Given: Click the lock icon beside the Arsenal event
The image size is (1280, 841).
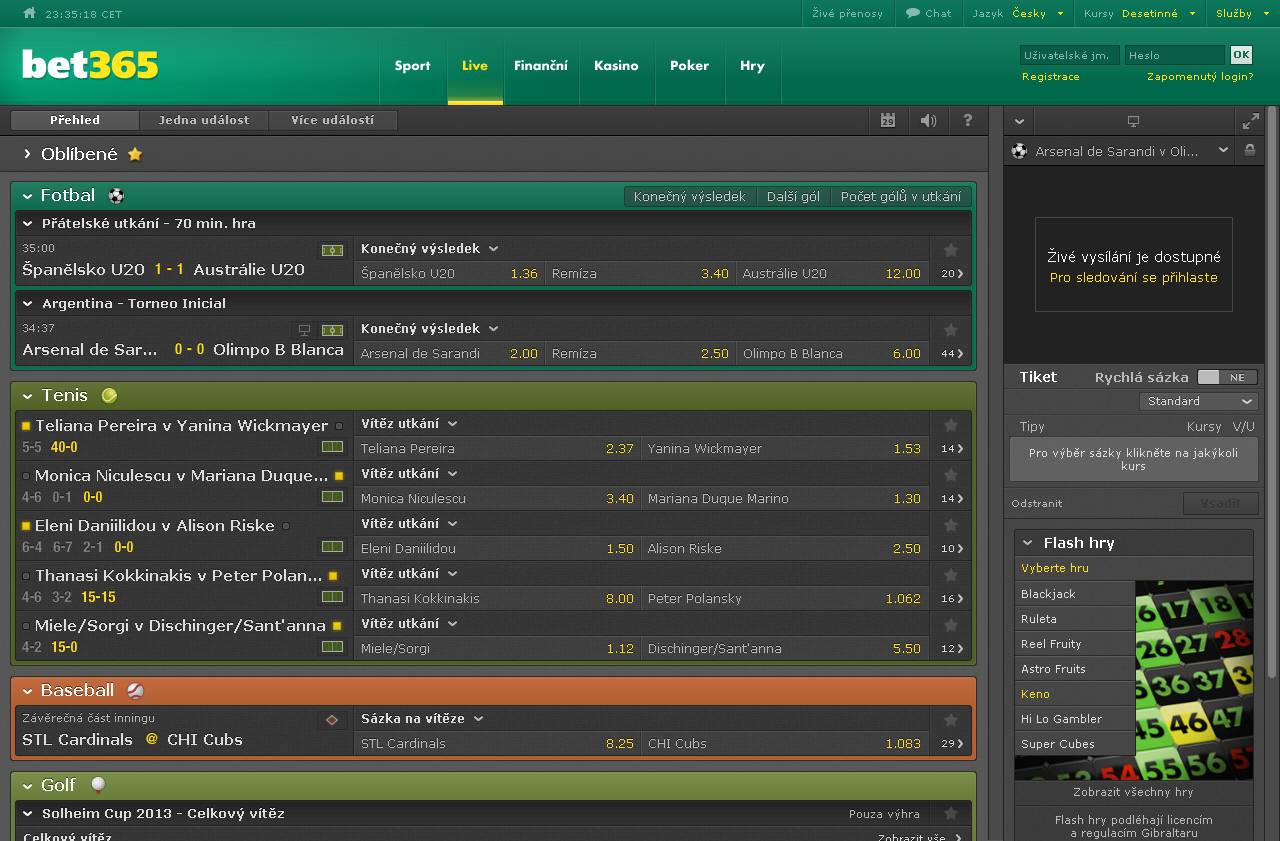Looking at the screenshot, I should click(x=1249, y=150).
